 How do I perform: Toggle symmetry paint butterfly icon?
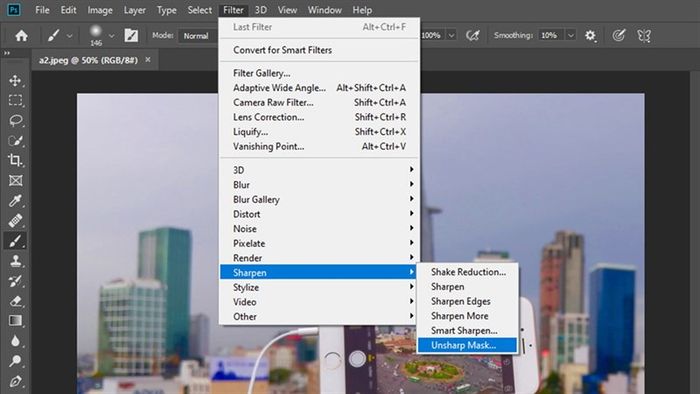pyautogui.click(x=644, y=36)
